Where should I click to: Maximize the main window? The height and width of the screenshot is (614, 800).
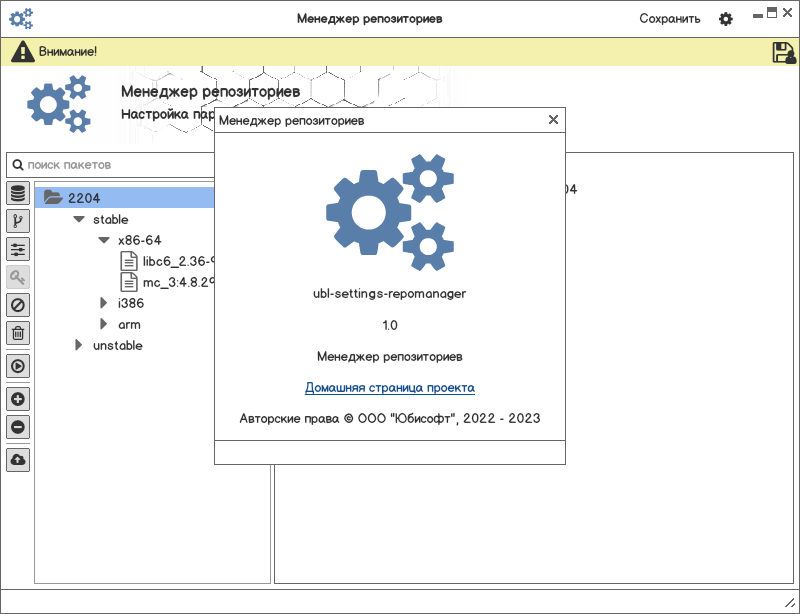click(x=772, y=13)
